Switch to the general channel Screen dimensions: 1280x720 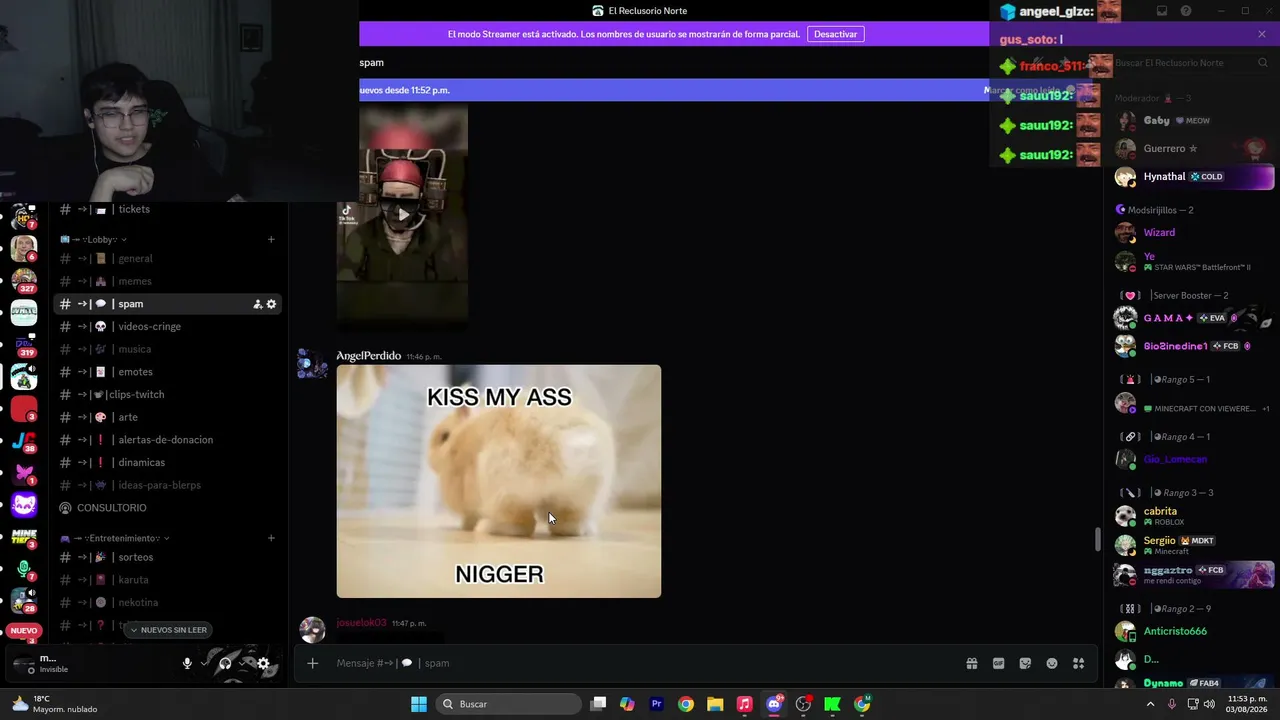(167, 258)
